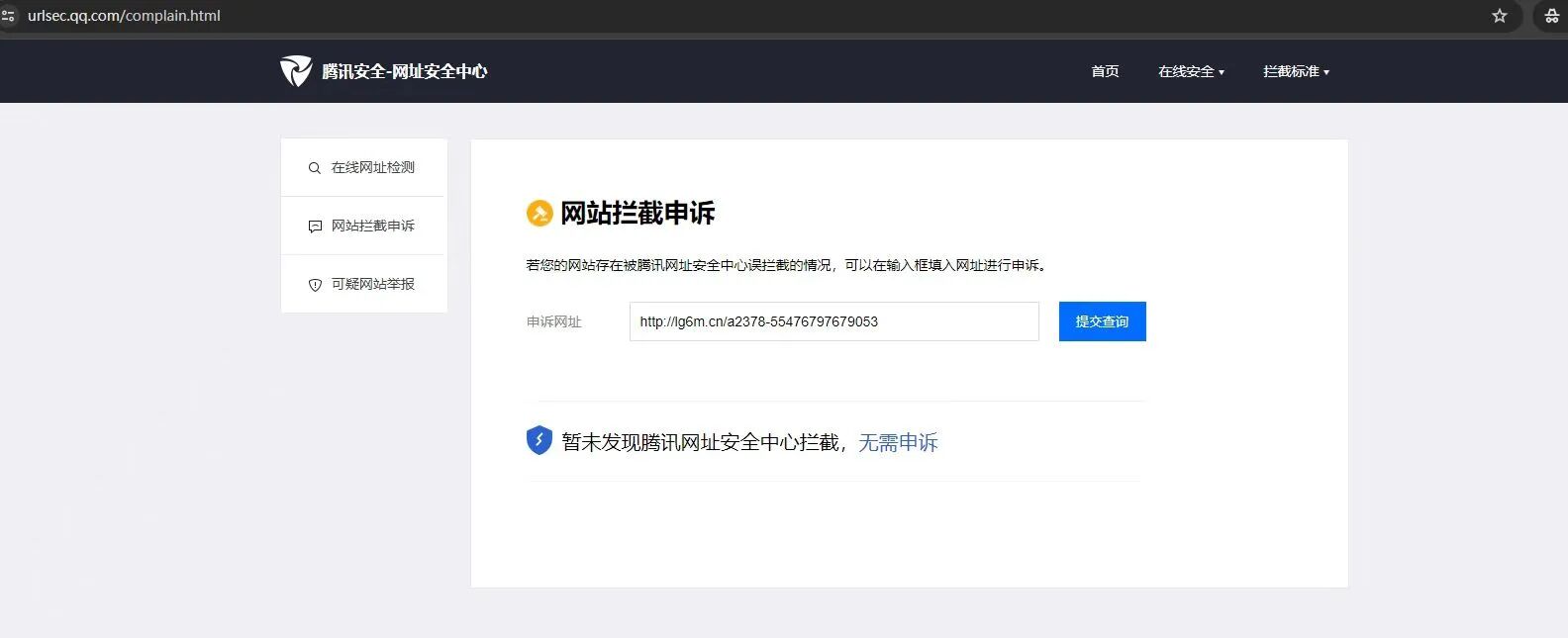Click the magnifier icon beside 在线网址检测

click(x=314, y=168)
